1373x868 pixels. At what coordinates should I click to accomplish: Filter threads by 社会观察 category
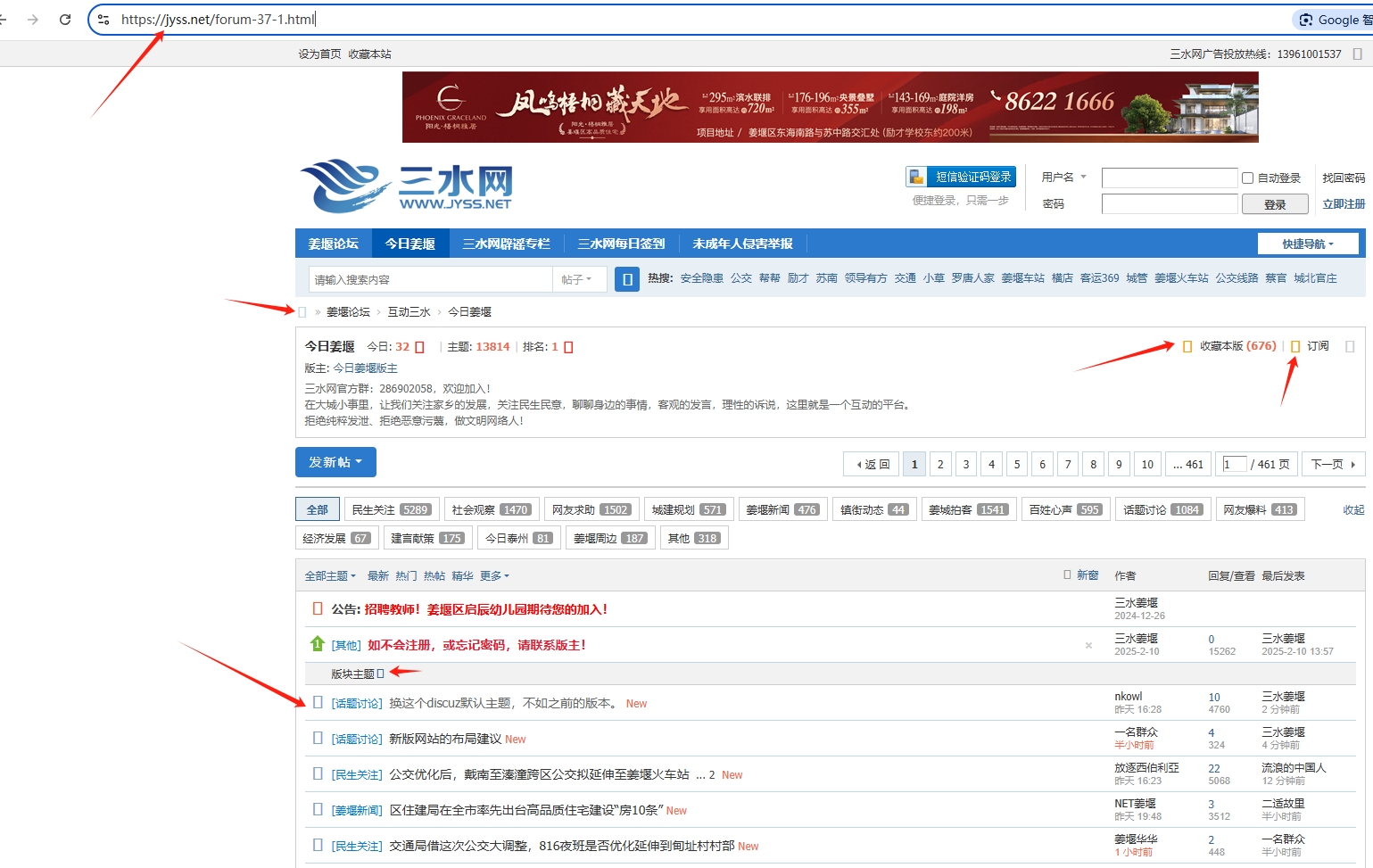(492, 509)
